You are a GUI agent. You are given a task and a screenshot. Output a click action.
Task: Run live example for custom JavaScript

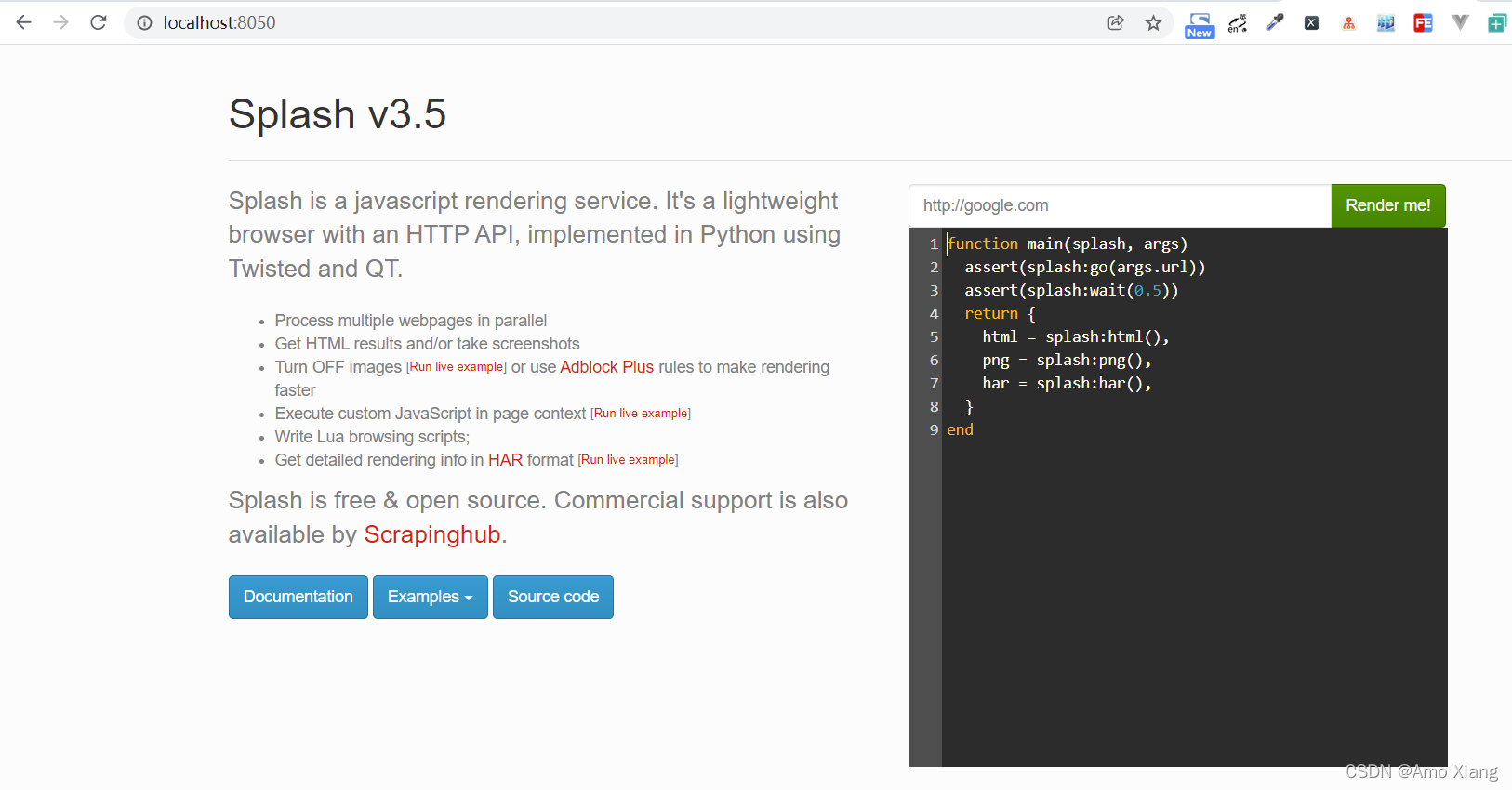pos(641,414)
